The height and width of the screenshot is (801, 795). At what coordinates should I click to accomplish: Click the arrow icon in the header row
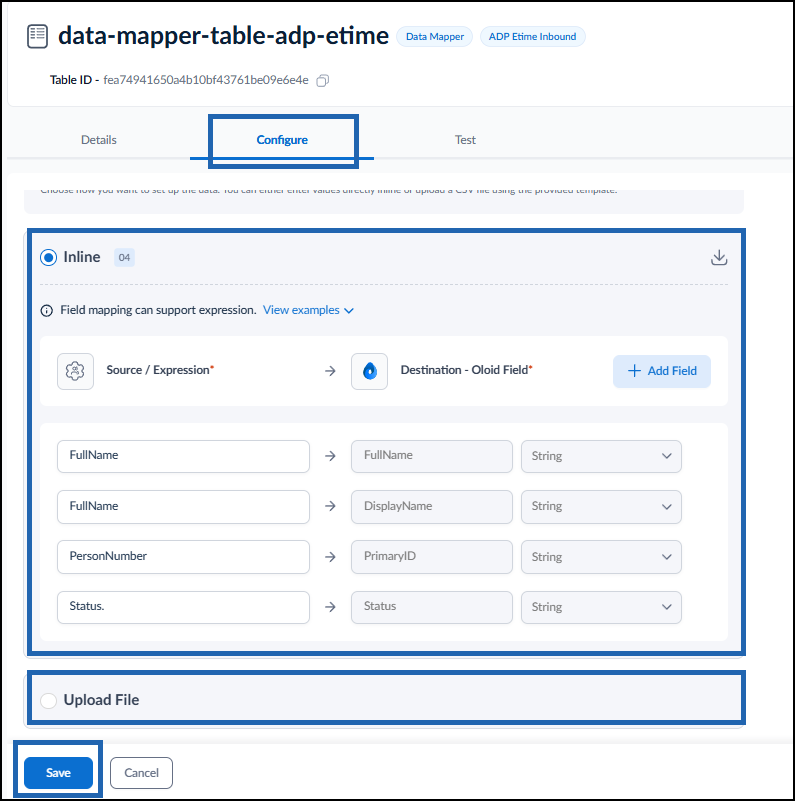click(x=331, y=371)
